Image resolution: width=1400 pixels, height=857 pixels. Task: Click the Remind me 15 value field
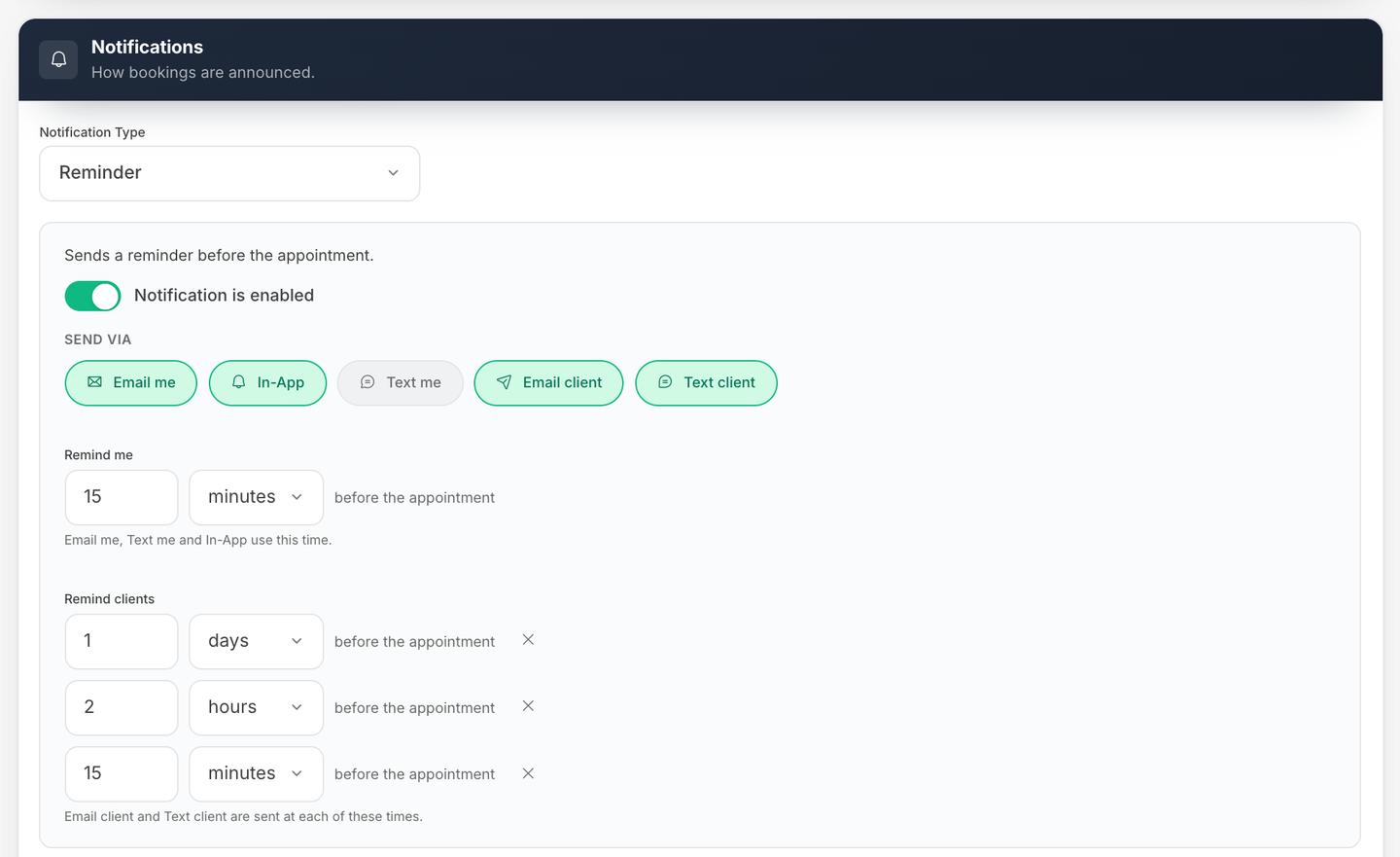[122, 497]
